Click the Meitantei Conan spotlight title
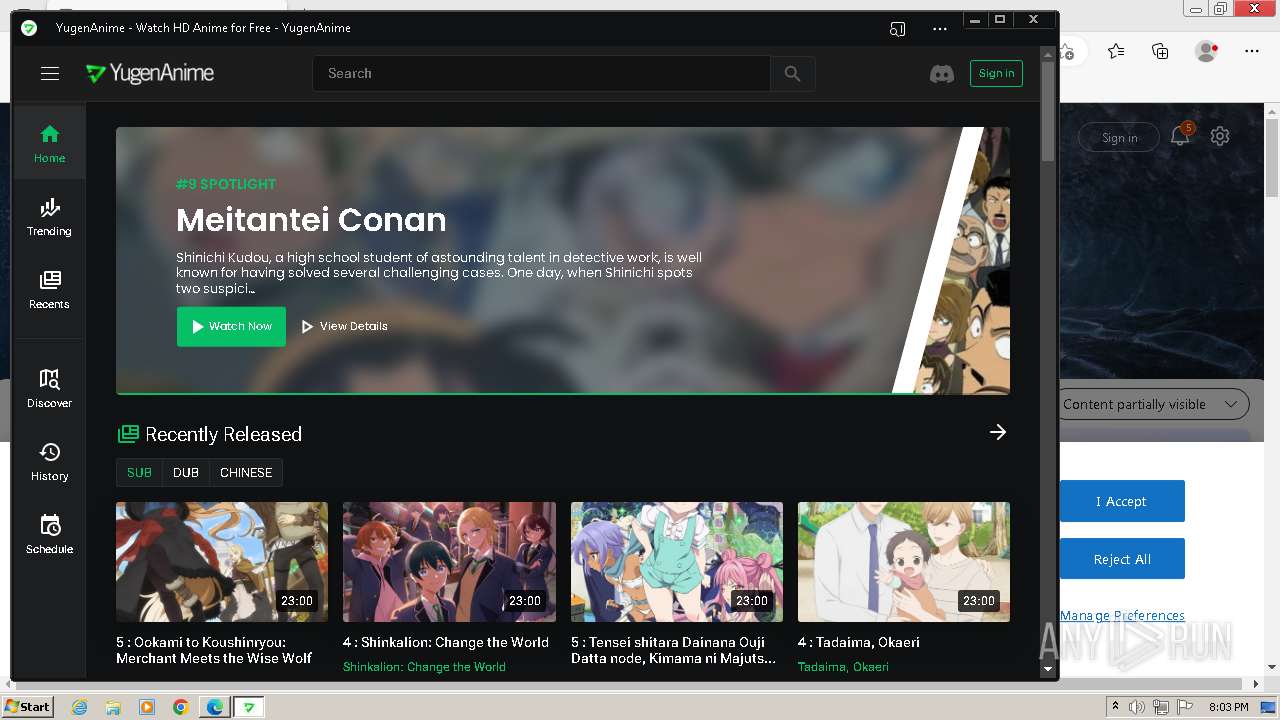1280x720 pixels. [311, 220]
